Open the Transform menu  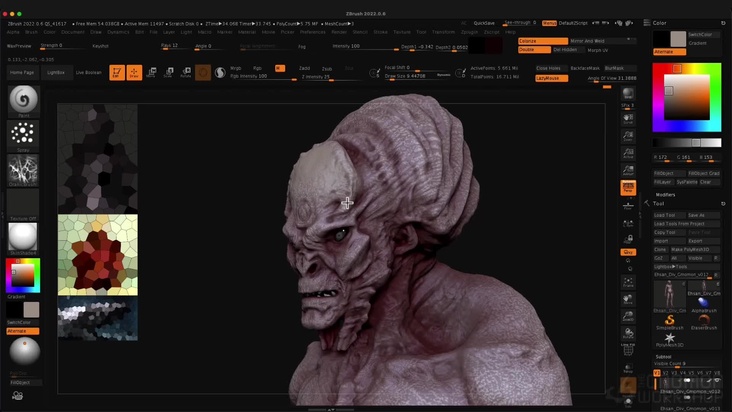pyautogui.click(x=443, y=32)
